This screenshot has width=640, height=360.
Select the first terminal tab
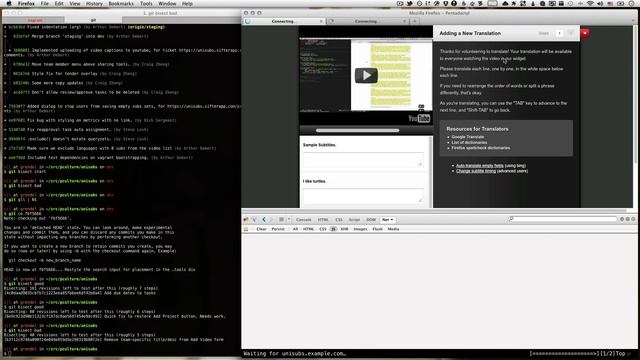tap(35, 20)
